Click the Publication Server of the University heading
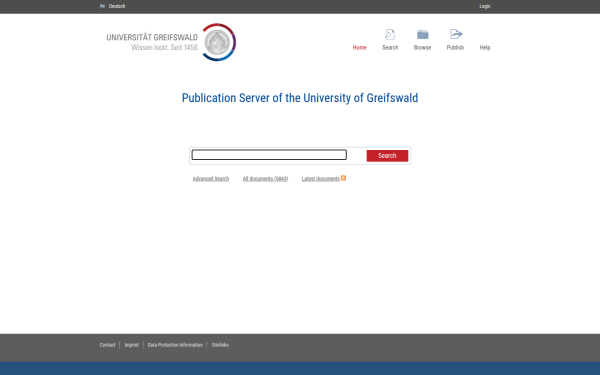 coord(300,98)
